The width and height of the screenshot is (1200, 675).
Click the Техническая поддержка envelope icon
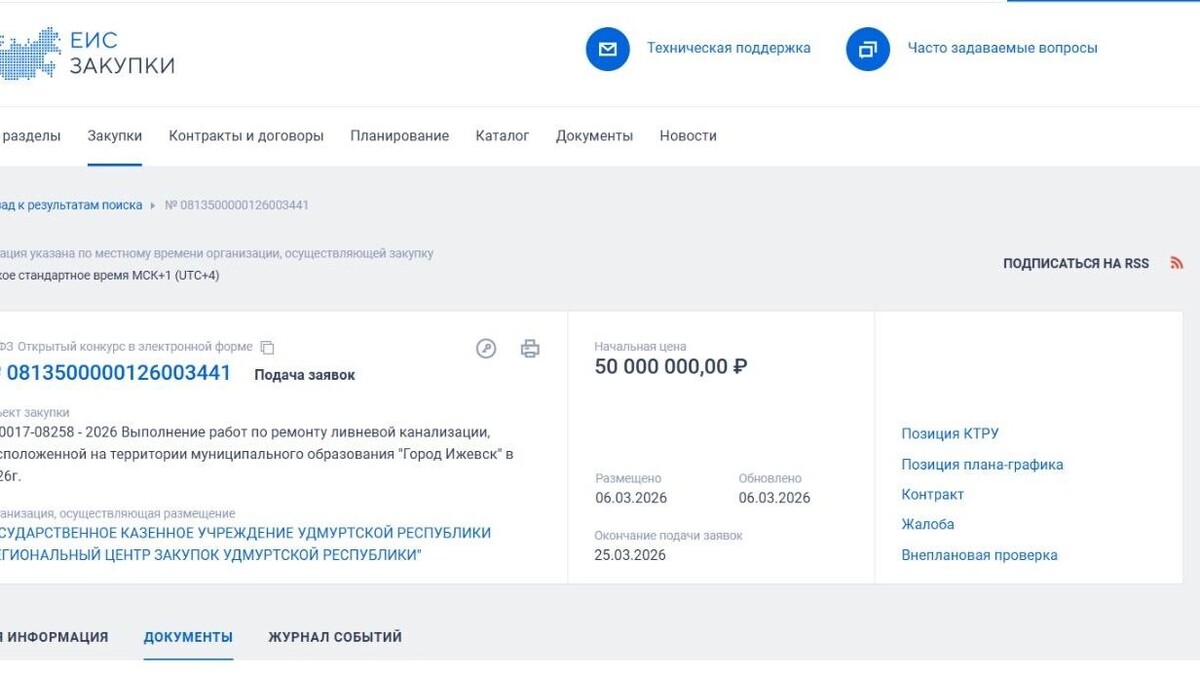[607, 48]
